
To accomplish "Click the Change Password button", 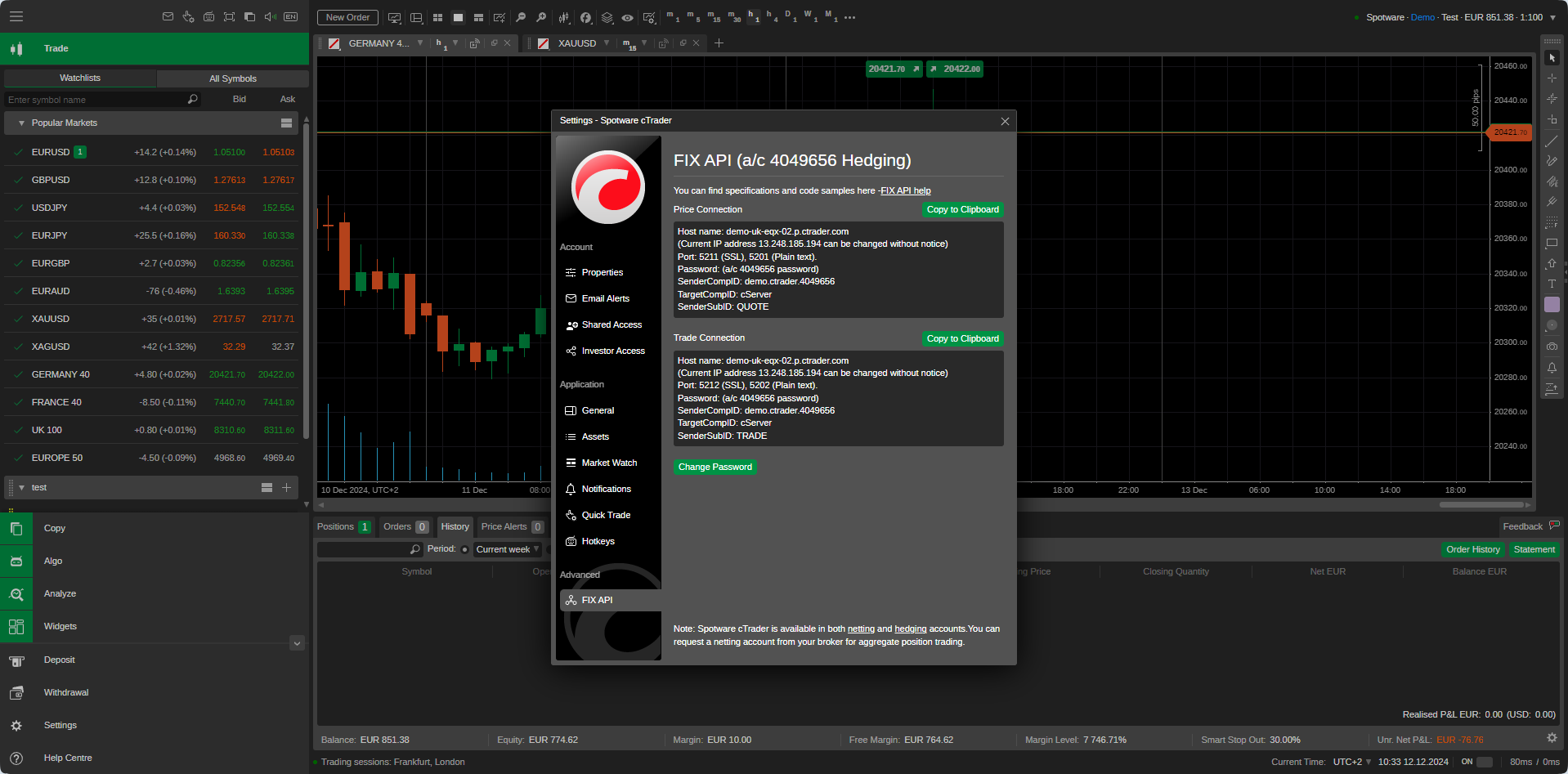I will point(715,467).
